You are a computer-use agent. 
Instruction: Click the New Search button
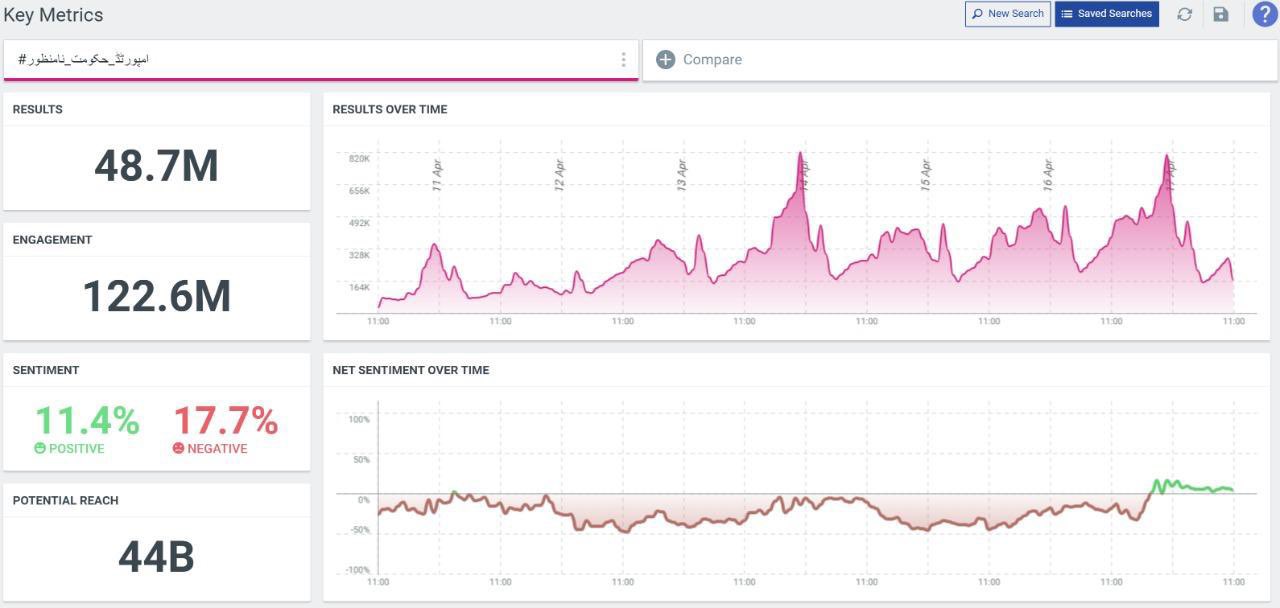pos(1007,14)
